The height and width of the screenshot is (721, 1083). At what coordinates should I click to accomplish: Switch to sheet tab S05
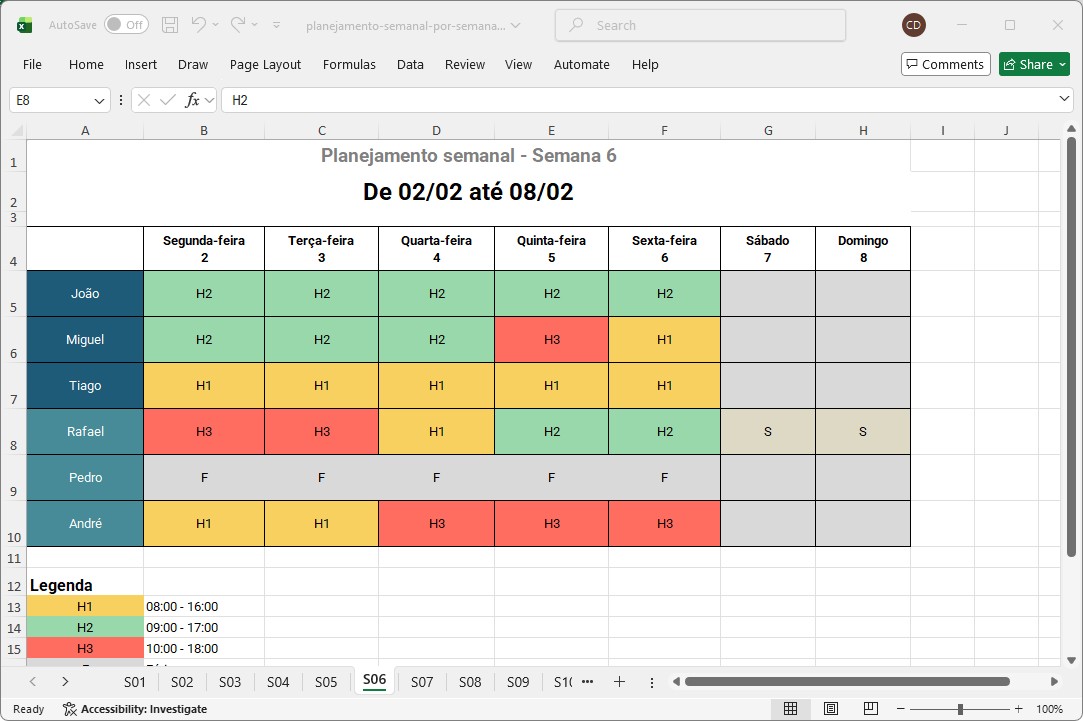pyautogui.click(x=326, y=682)
